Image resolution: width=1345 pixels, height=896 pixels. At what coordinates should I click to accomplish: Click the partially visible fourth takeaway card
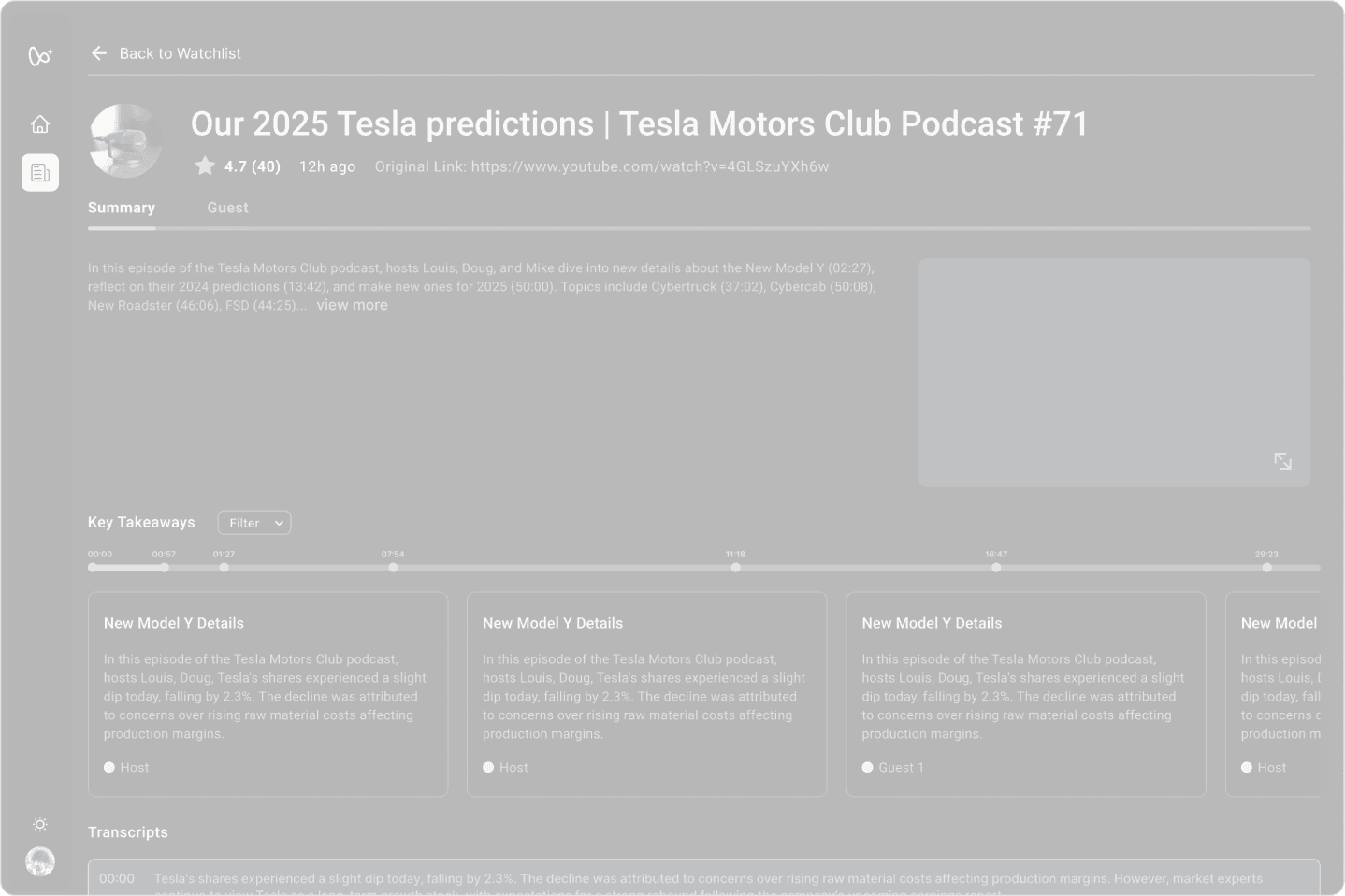point(1273,694)
